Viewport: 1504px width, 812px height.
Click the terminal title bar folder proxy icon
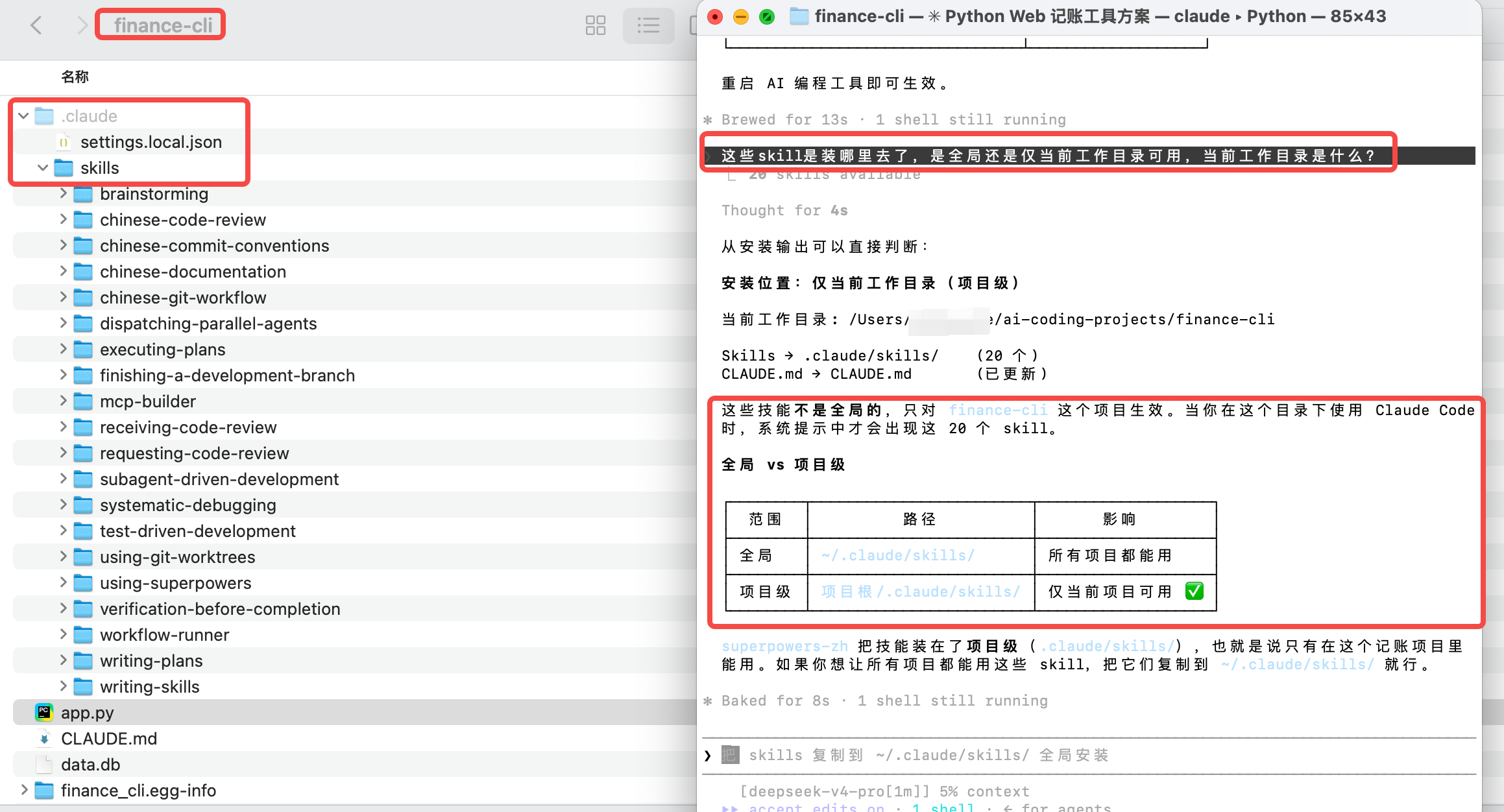799,16
